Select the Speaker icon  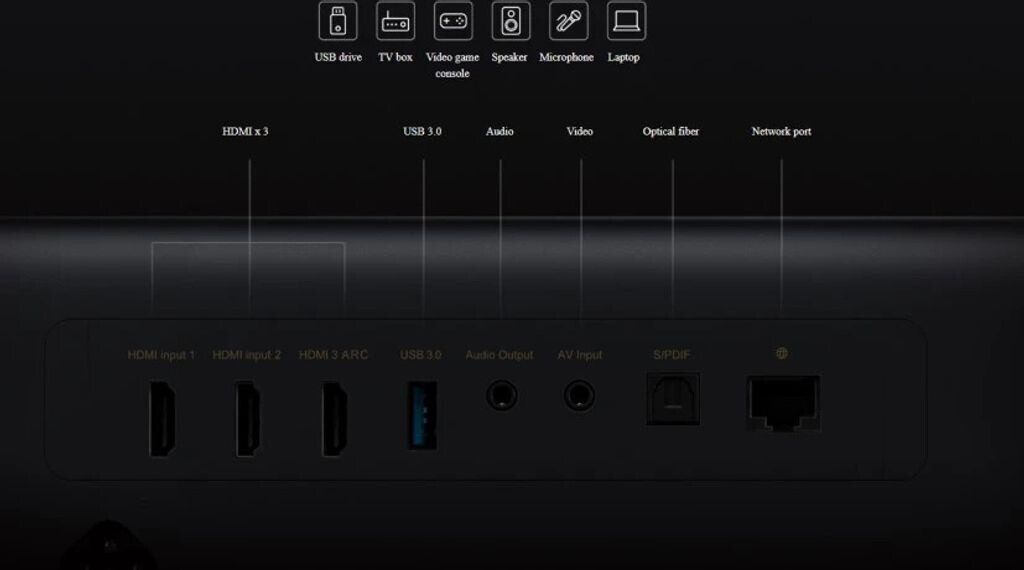(510, 21)
